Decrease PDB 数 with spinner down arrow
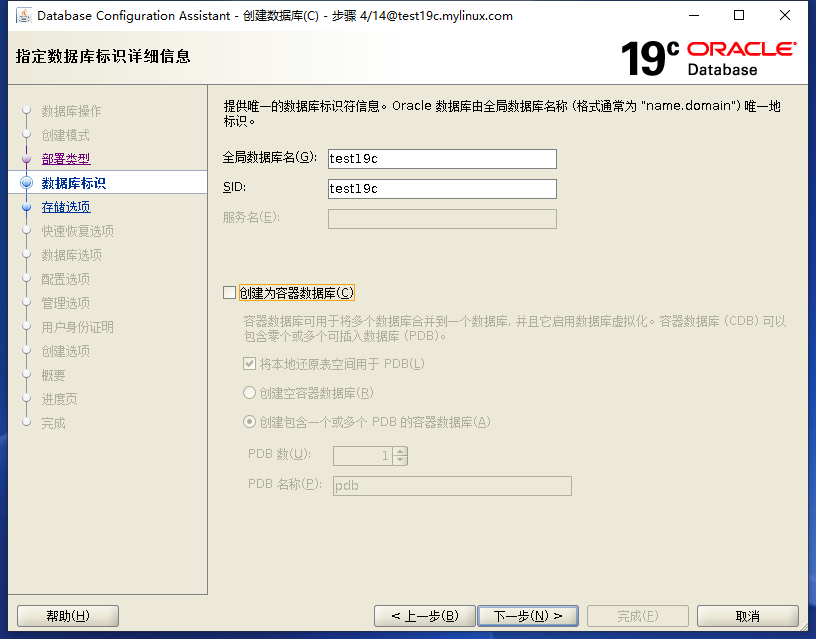The width and height of the screenshot is (816, 639). (400, 461)
